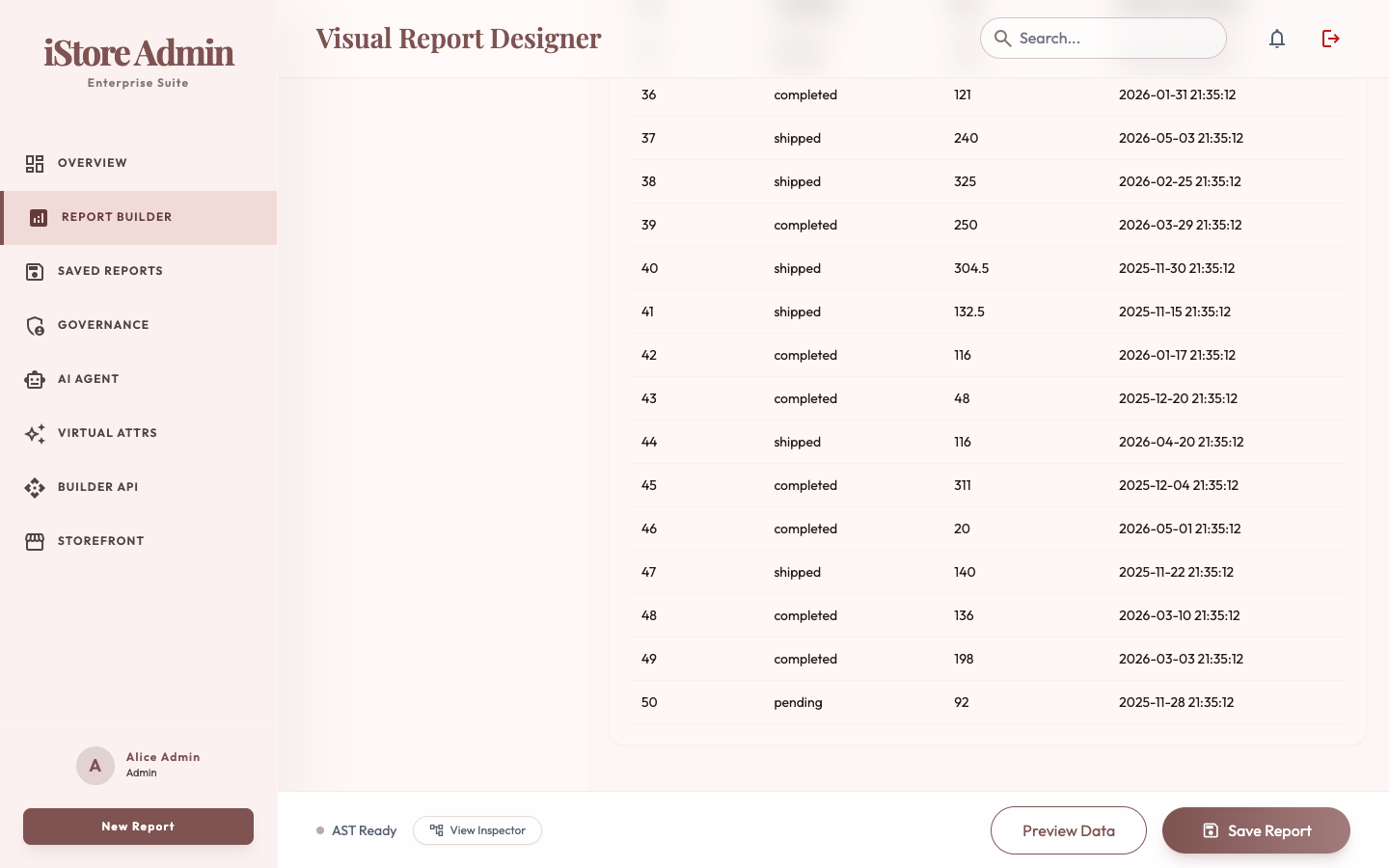Go to Saved Reports menu item

(139, 271)
